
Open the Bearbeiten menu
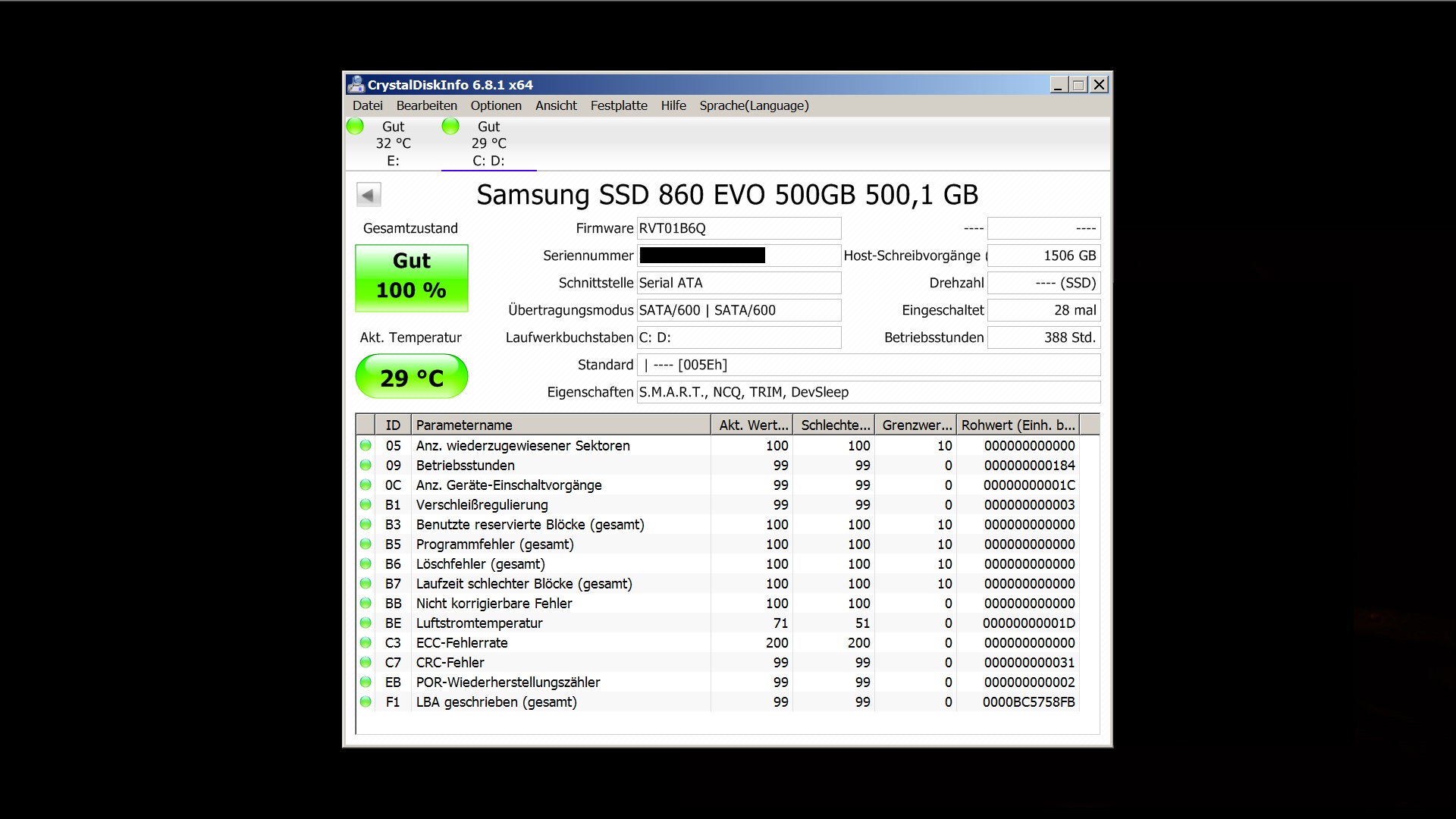[x=427, y=105]
